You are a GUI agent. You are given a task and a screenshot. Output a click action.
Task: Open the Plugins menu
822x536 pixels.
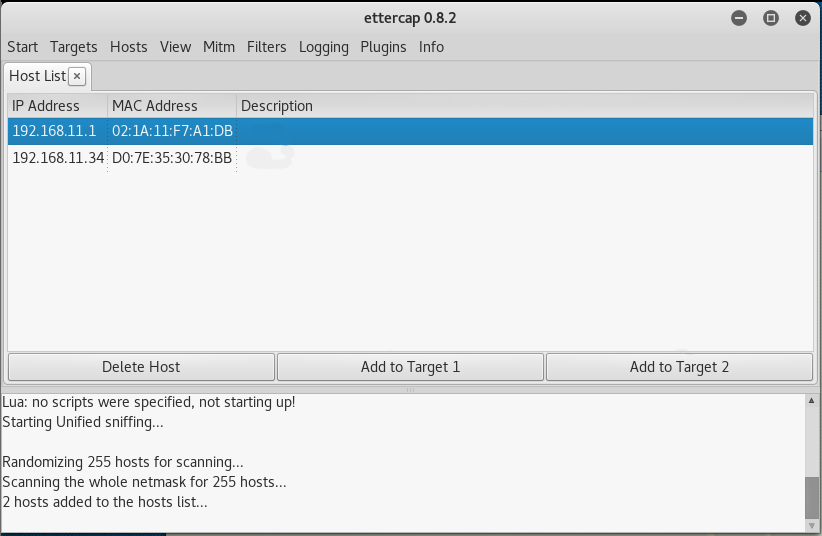(x=383, y=47)
